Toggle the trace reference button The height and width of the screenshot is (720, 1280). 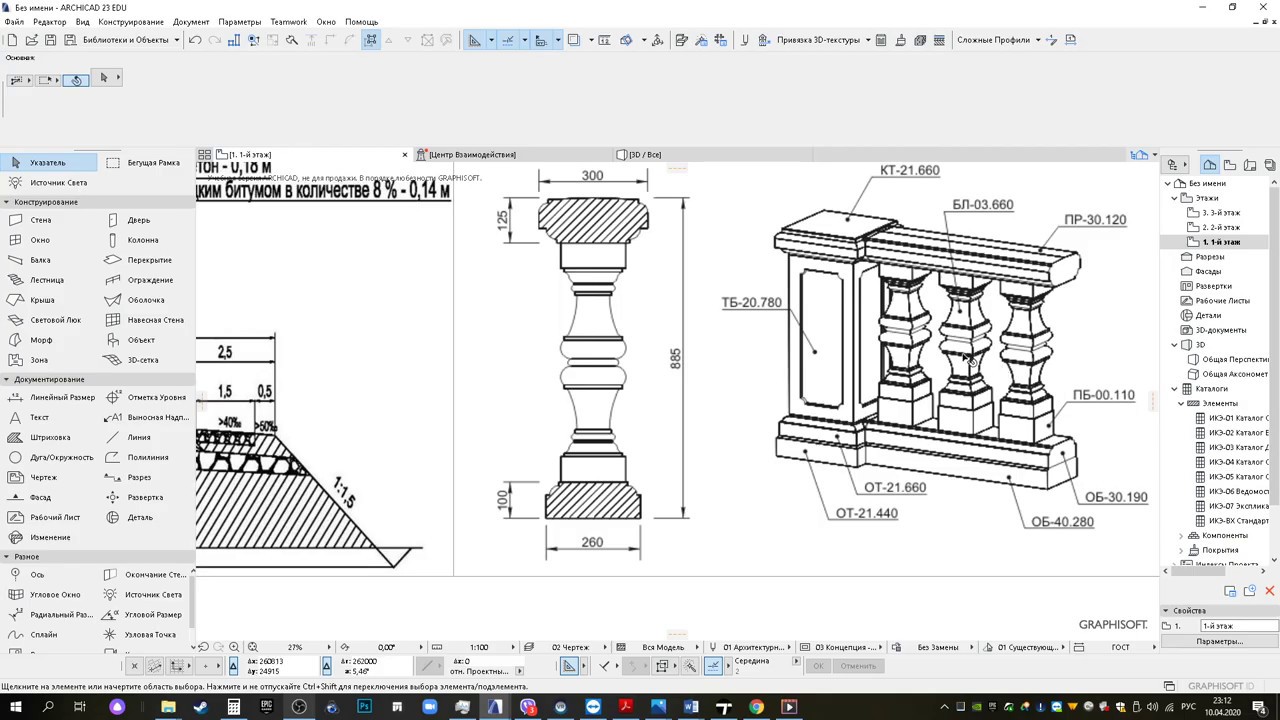point(573,40)
